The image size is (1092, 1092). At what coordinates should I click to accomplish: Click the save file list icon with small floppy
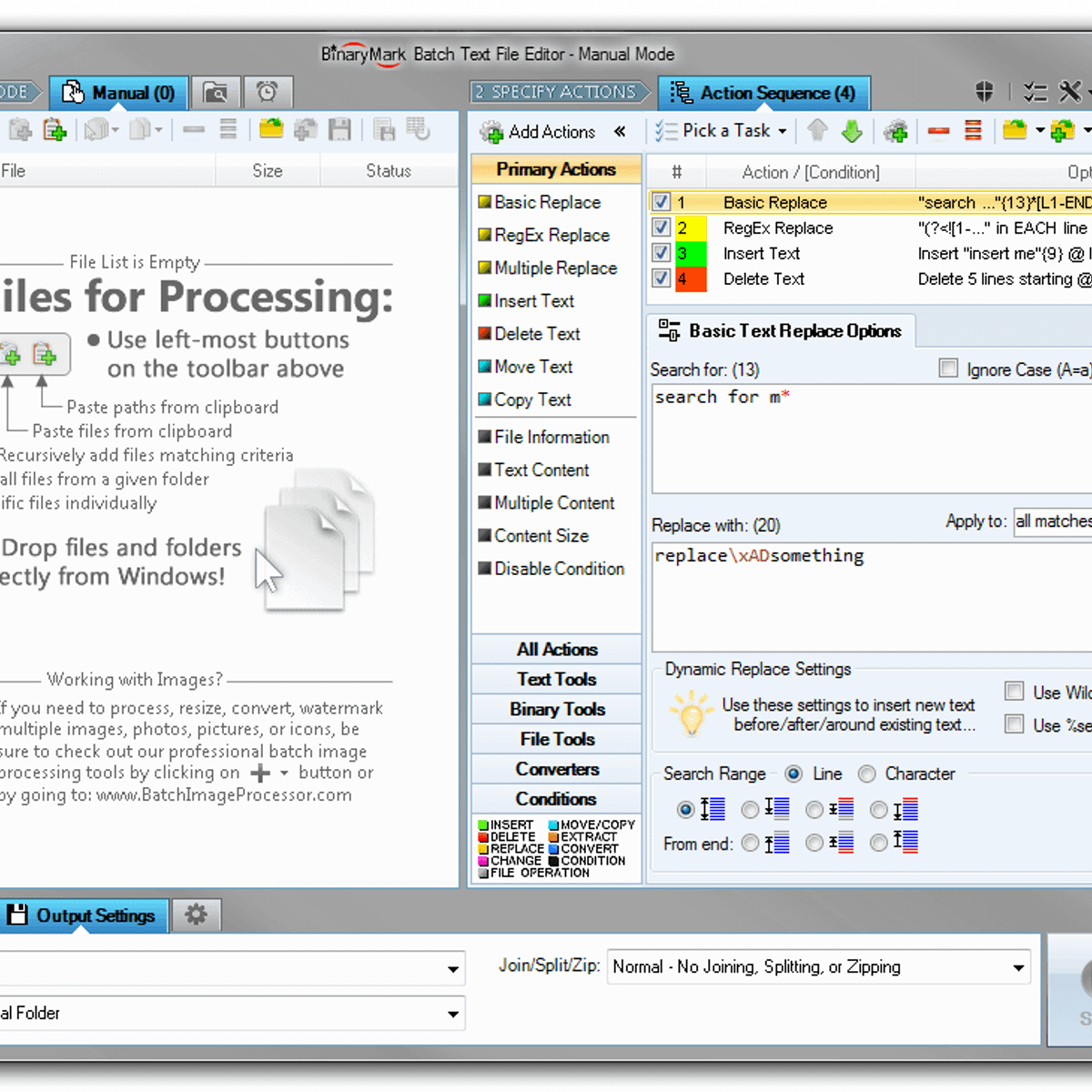pyautogui.click(x=384, y=130)
